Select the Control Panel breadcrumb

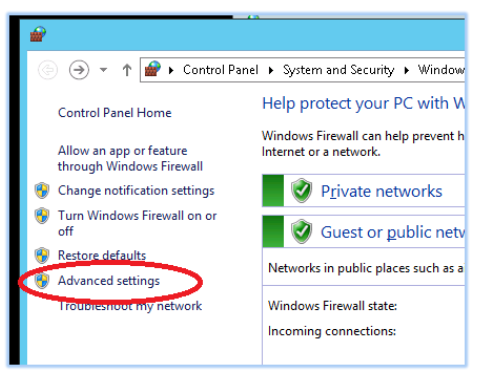[x=221, y=70]
